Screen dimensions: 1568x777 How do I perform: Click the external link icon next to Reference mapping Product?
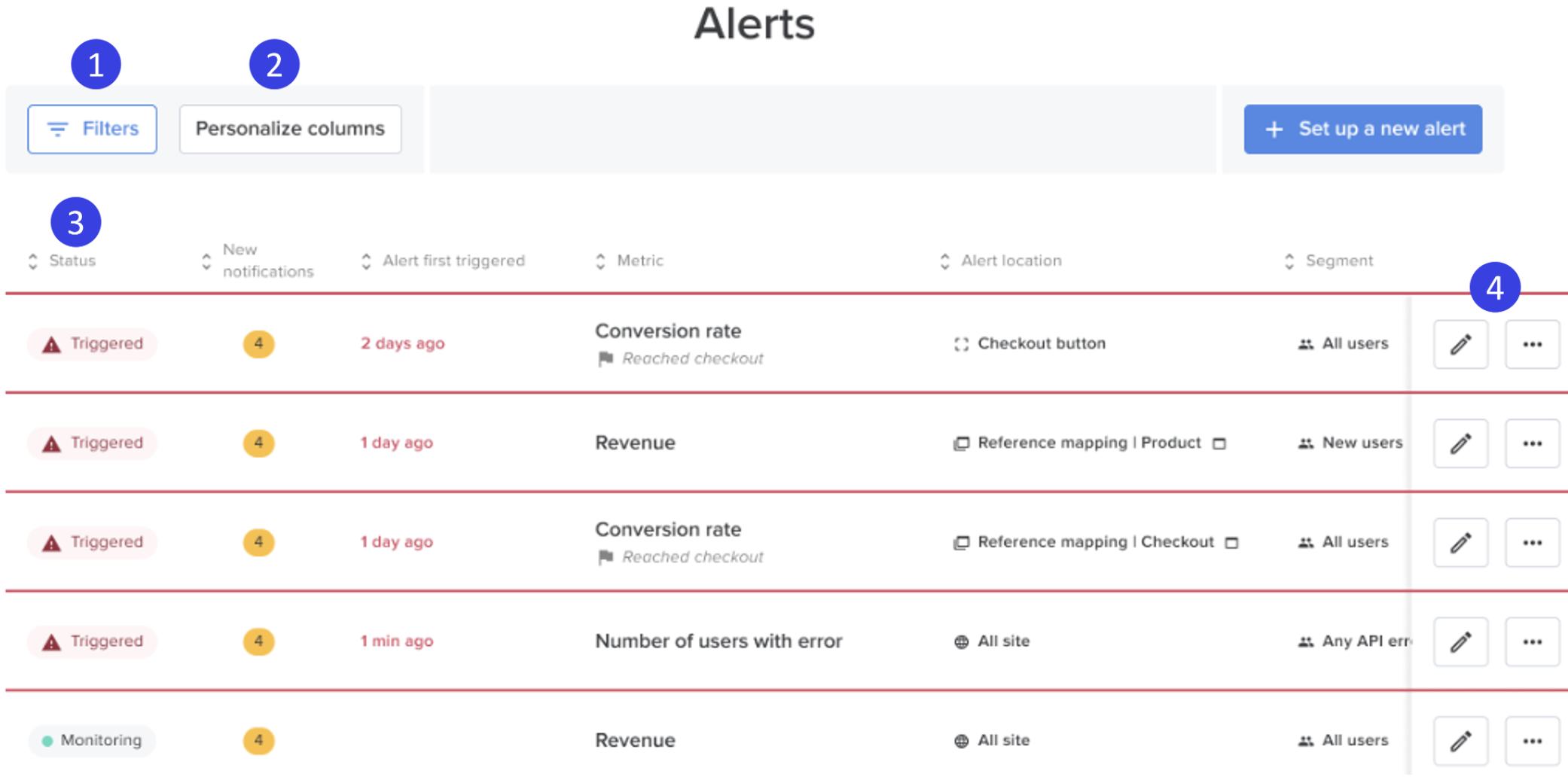(x=1220, y=443)
